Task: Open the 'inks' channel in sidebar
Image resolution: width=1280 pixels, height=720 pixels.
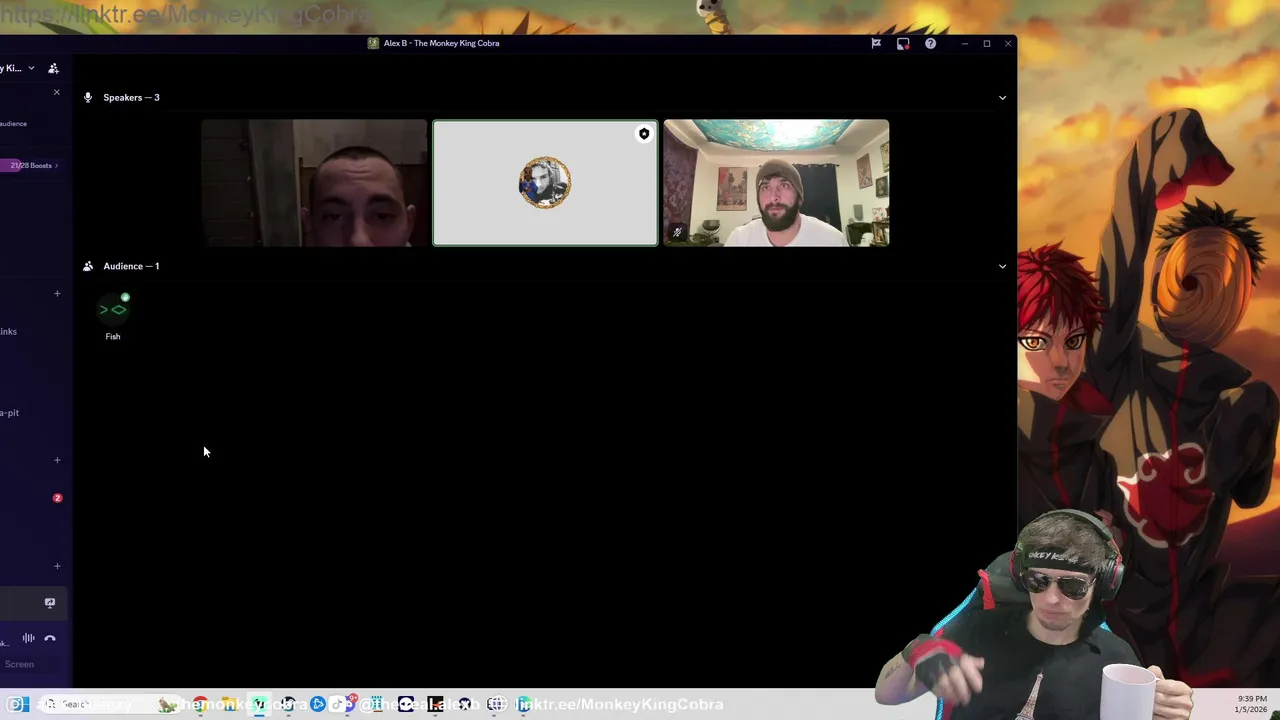Action: (9, 332)
